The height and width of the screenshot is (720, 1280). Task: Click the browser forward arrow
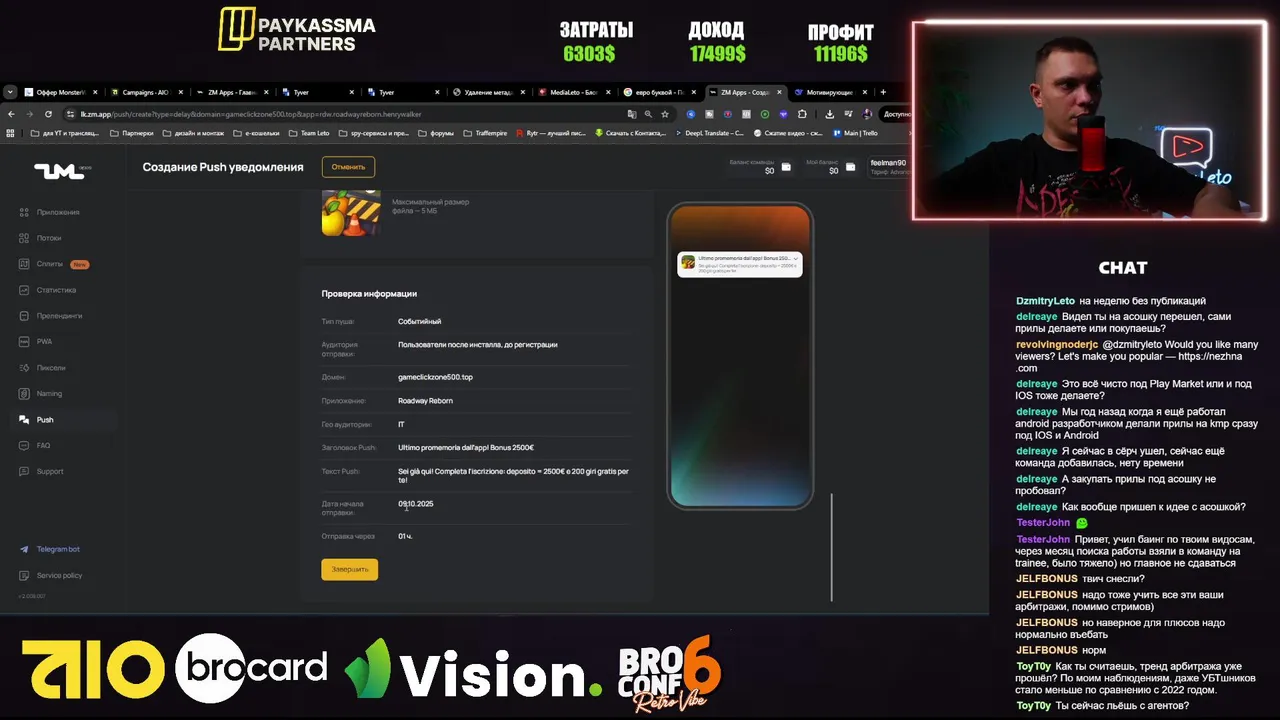point(31,114)
